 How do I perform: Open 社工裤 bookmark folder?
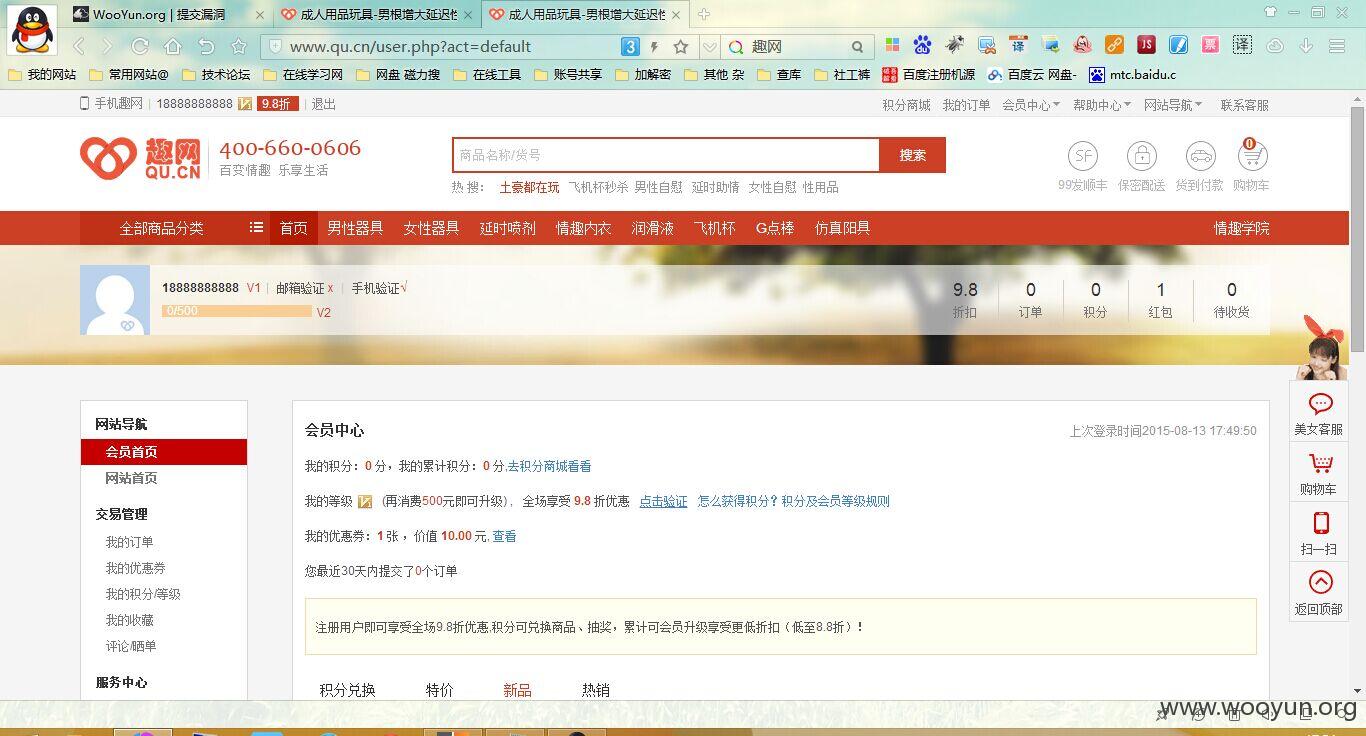[x=842, y=75]
